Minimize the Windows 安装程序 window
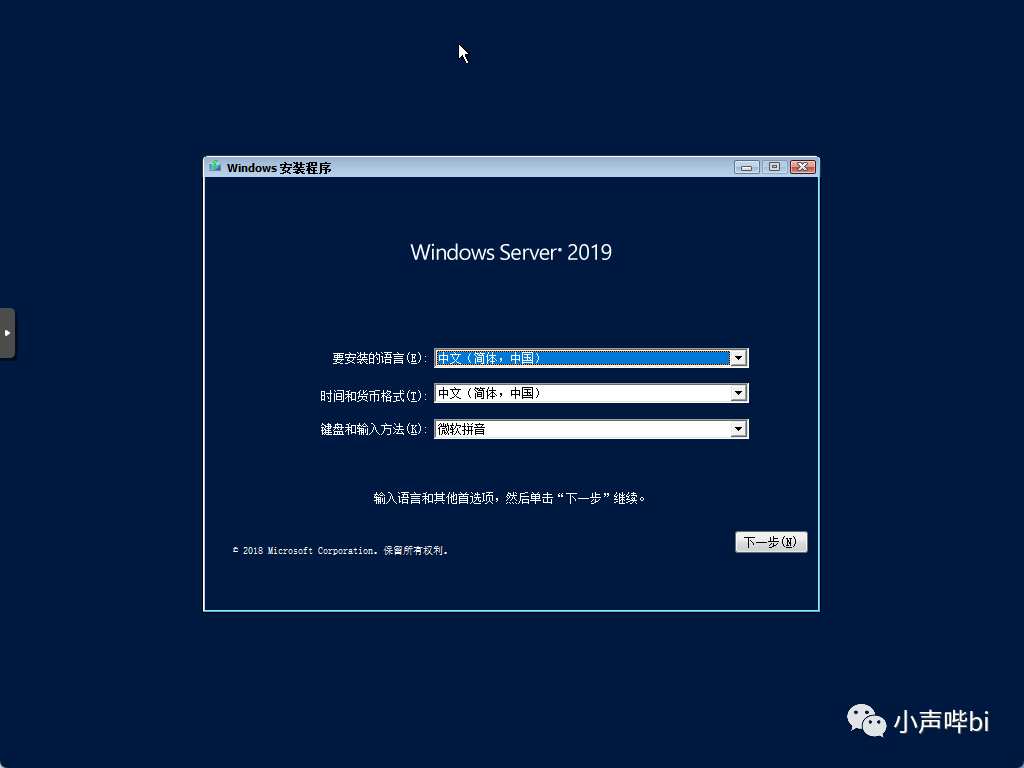The height and width of the screenshot is (768, 1024). (x=746, y=167)
